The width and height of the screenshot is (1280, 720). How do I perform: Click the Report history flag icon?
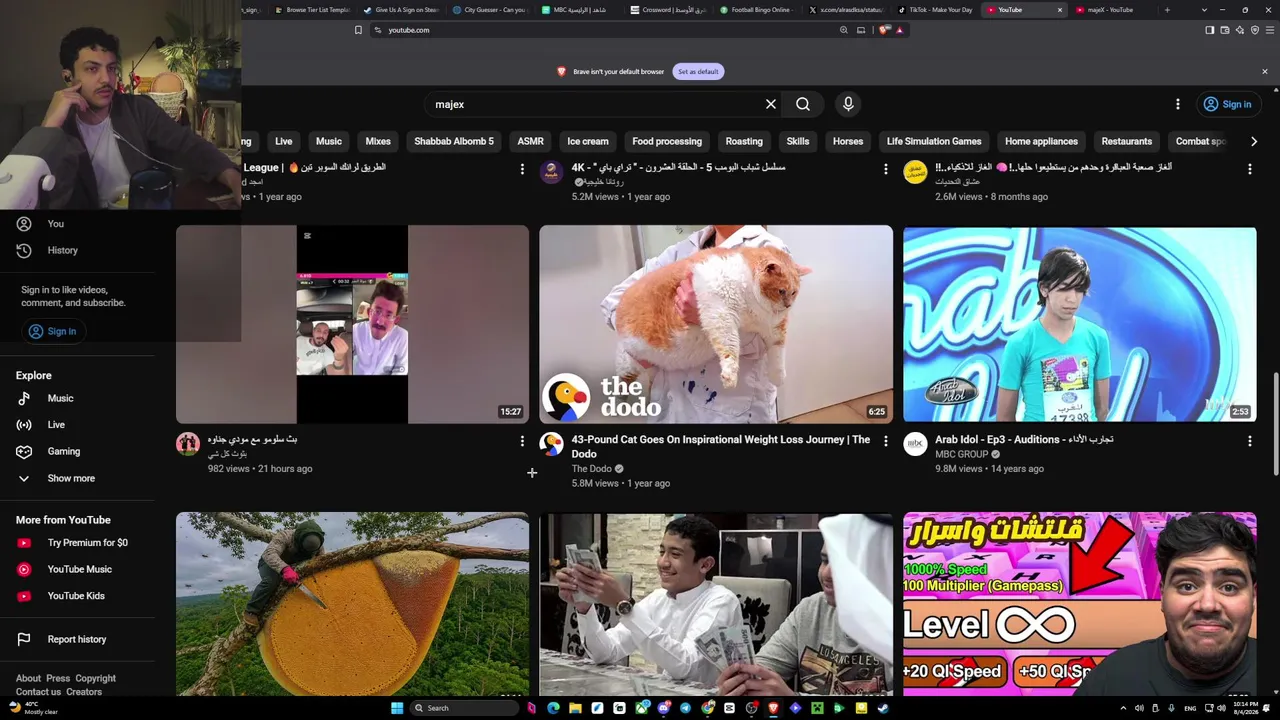(24, 639)
